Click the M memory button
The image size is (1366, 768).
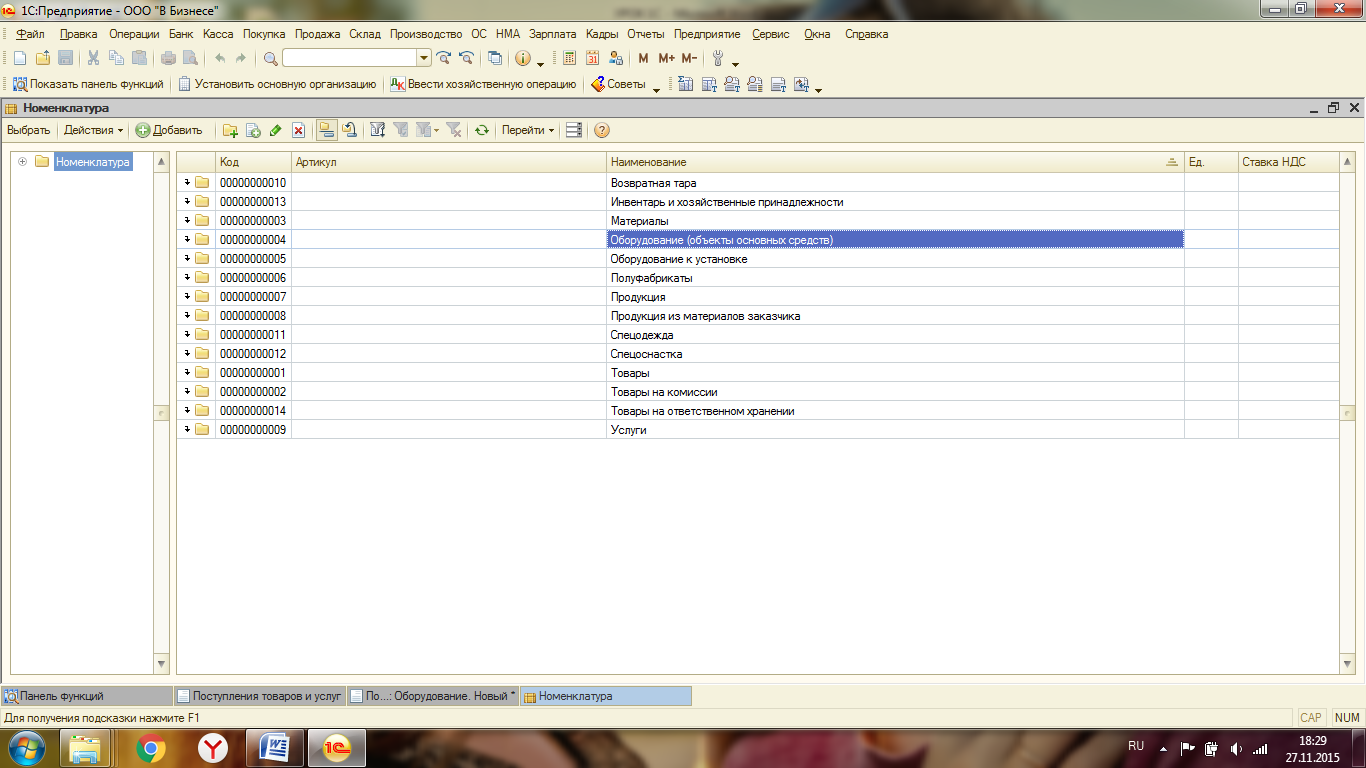click(643, 58)
